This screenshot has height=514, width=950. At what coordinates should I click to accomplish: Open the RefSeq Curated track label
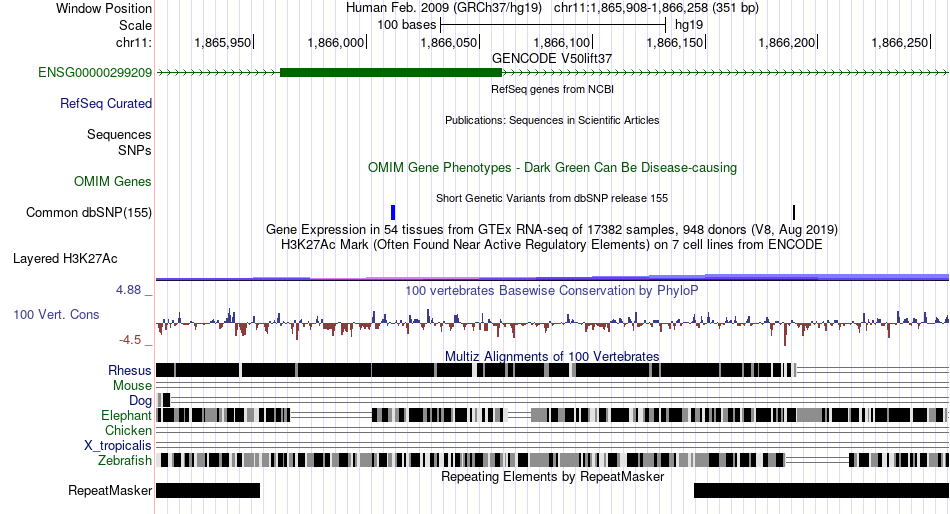106,104
